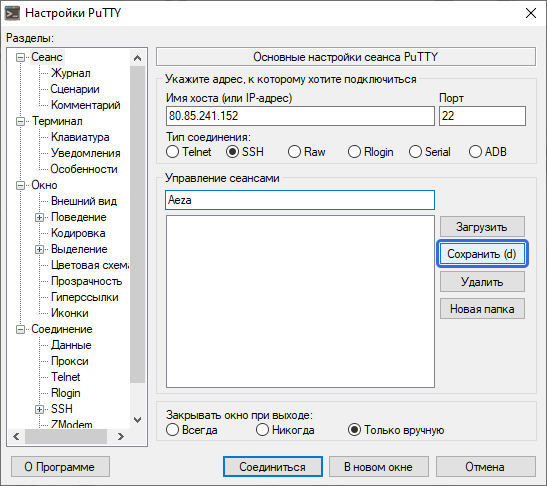
Task: Click the Сохранить (d) button
Action: click(x=482, y=254)
